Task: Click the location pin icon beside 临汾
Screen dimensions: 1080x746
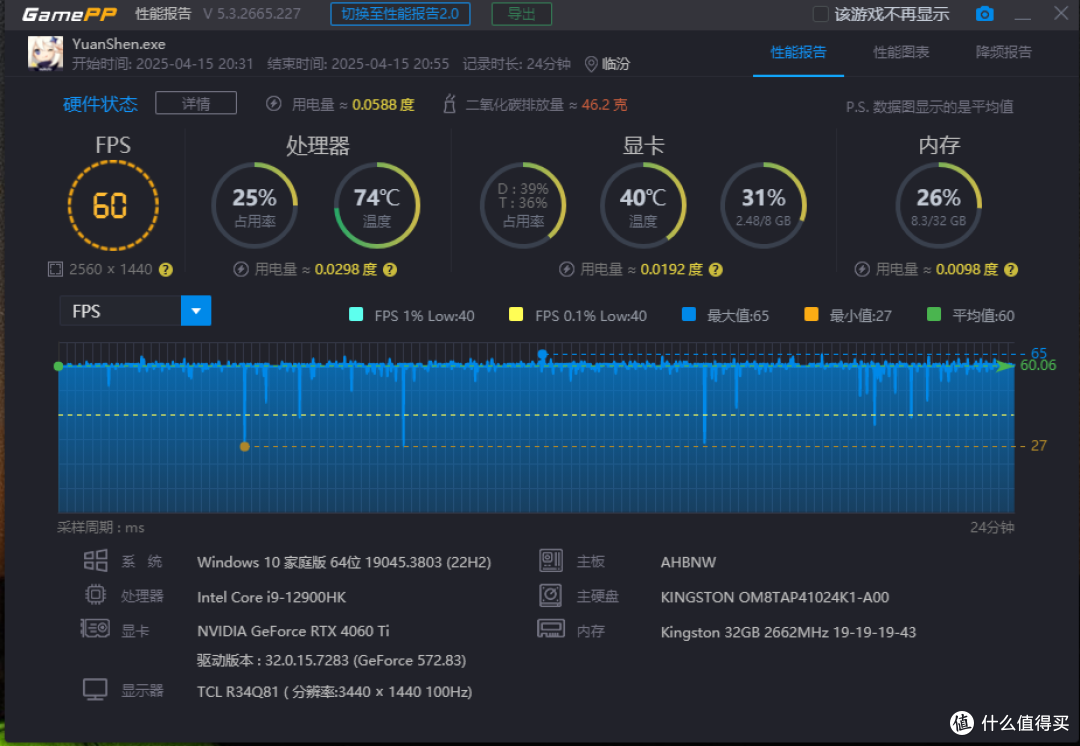Action: 591,64
